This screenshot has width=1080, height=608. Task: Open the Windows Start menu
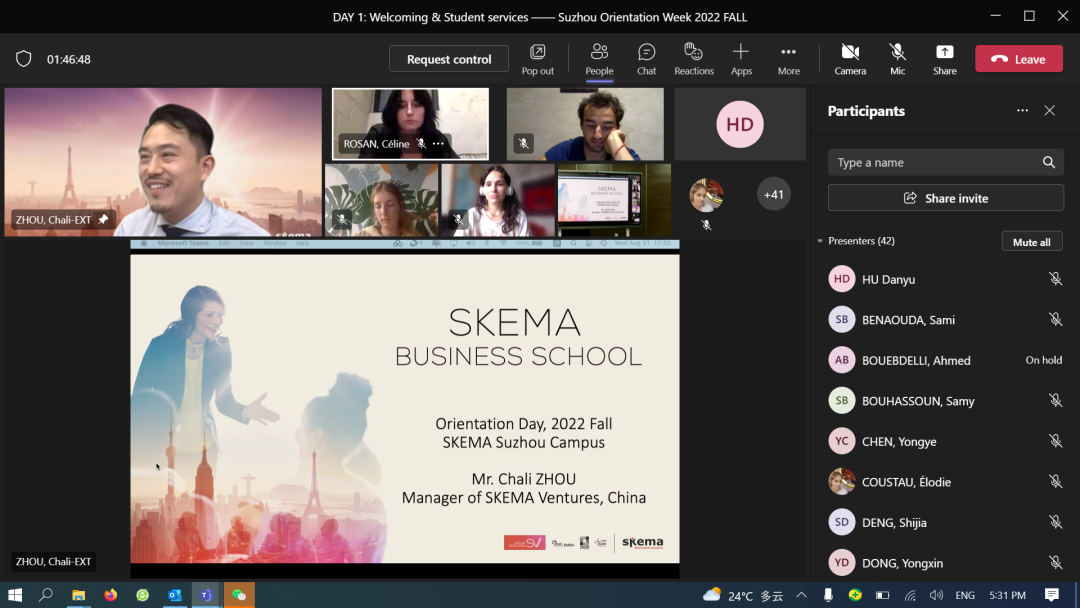(x=15, y=595)
